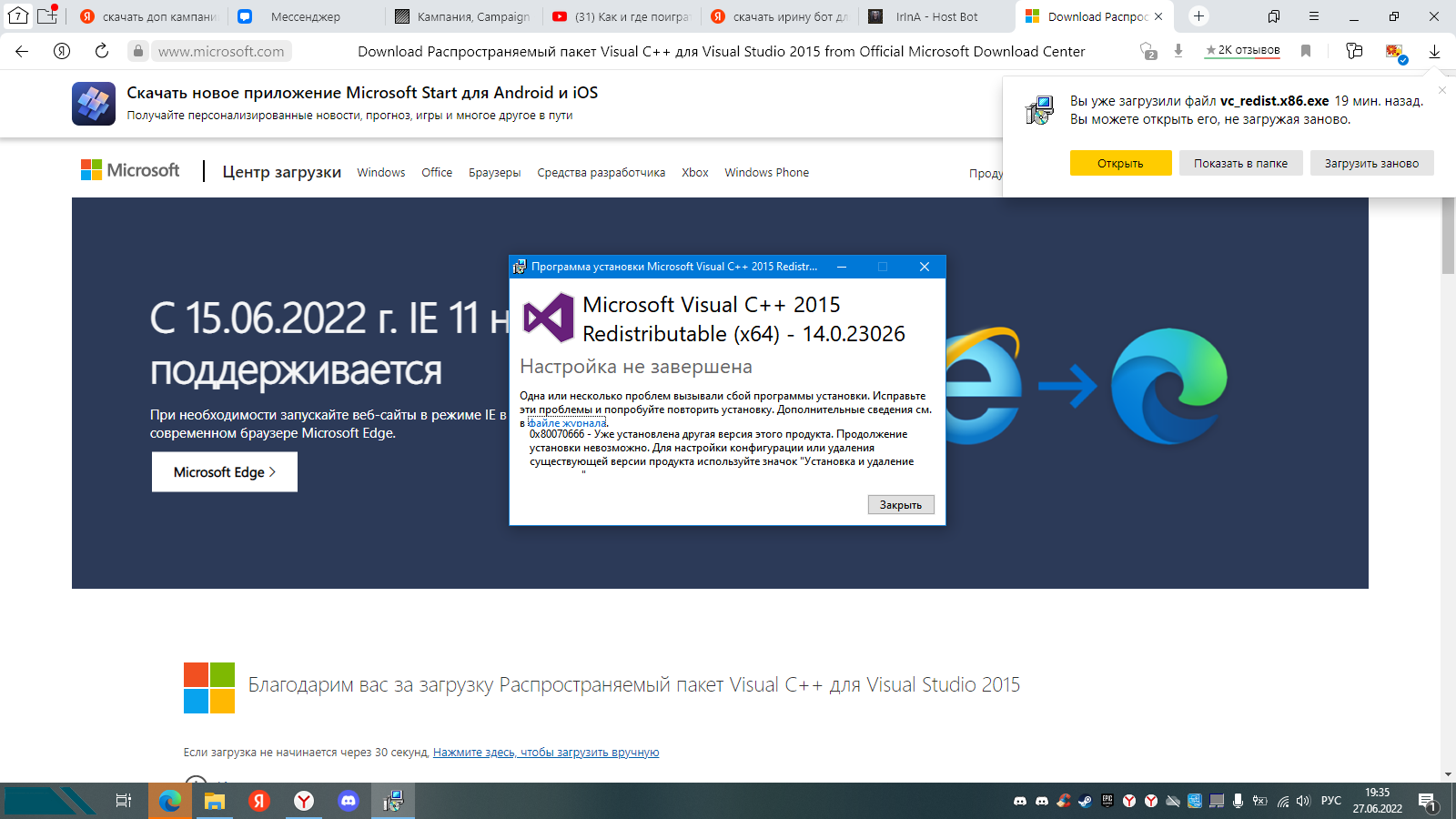Image resolution: width=1456 pixels, height=819 pixels.
Task: Open red Yandex icon on taskbar
Action: coord(259,801)
